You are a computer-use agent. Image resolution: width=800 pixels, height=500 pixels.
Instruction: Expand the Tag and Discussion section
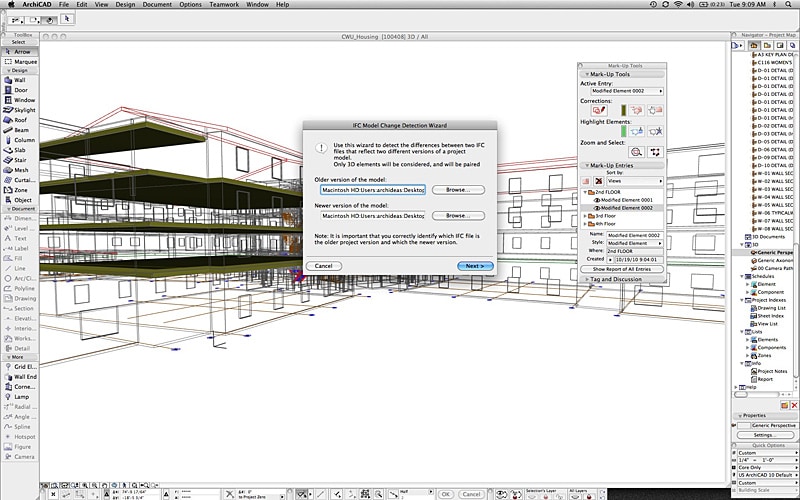click(x=586, y=280)
